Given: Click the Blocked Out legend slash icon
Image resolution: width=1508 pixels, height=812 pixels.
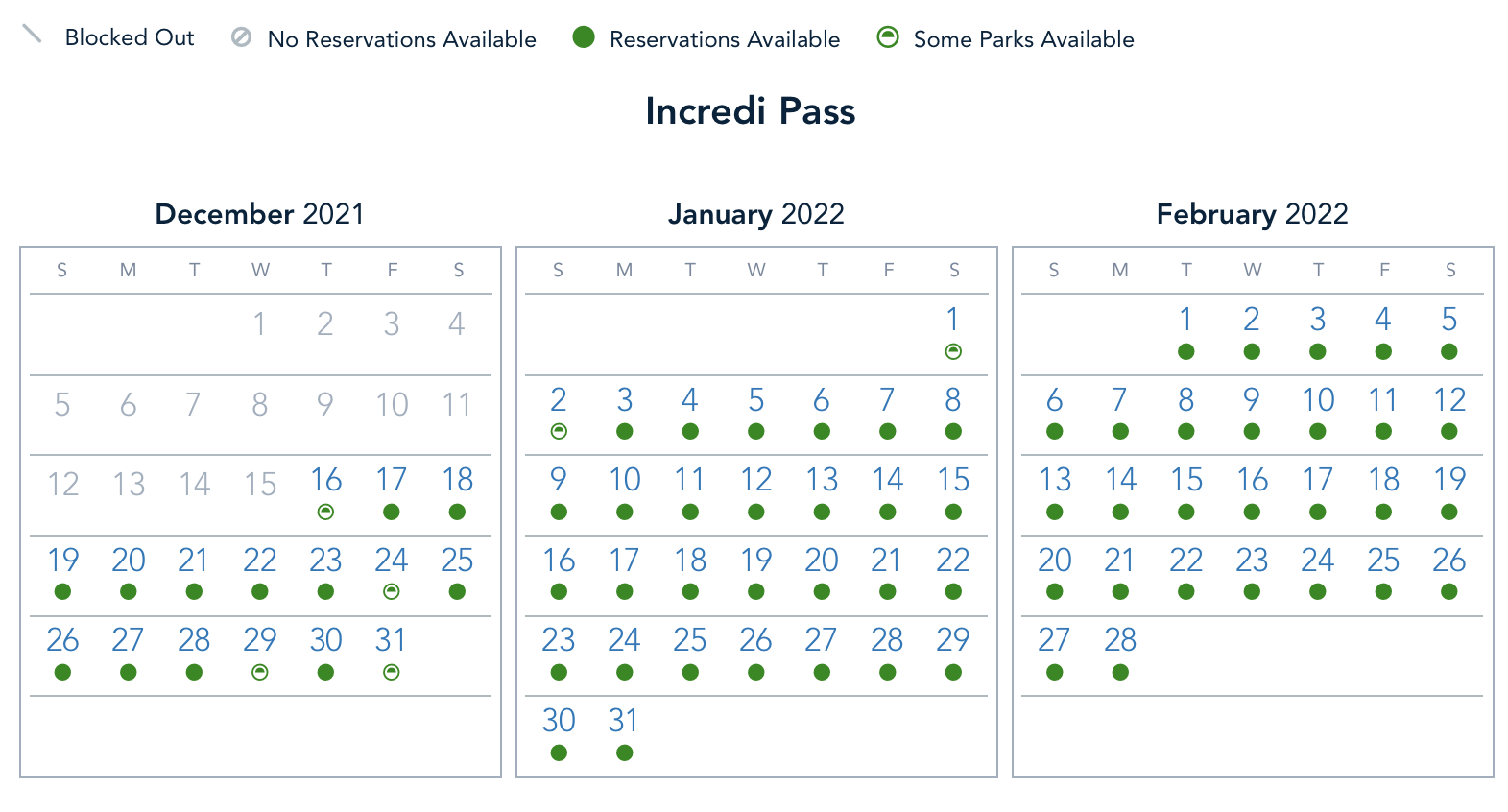Looking at the screenshot, I should (33, 35).
